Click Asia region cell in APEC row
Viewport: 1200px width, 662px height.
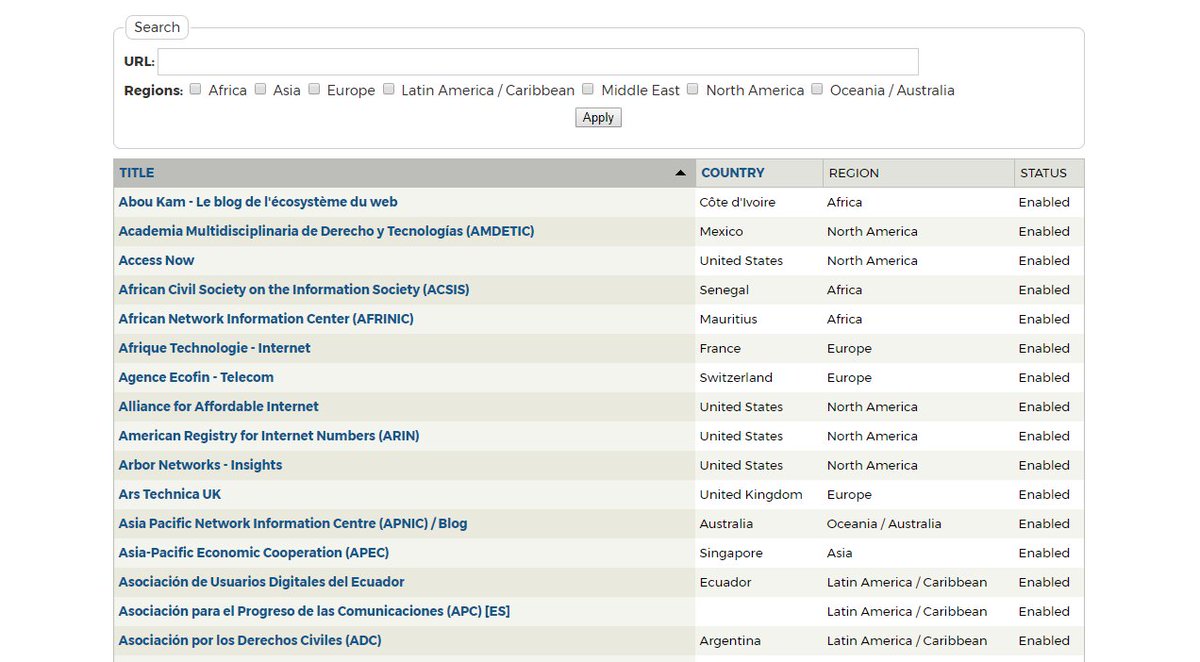coord(840,553)
